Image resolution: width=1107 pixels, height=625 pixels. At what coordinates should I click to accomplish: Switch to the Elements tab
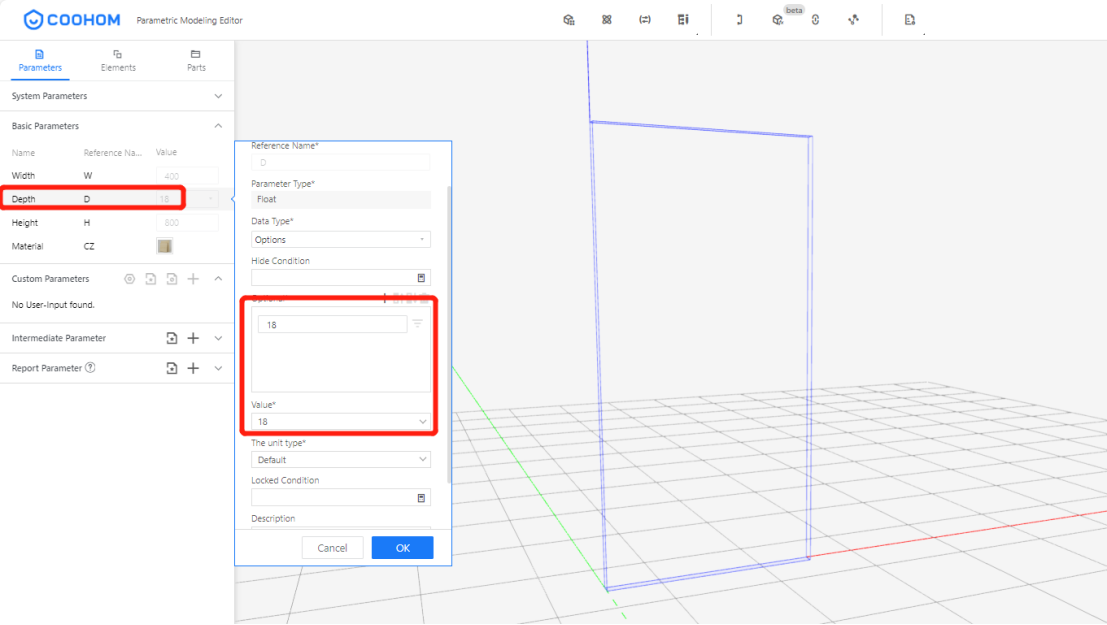click(118, 61)
